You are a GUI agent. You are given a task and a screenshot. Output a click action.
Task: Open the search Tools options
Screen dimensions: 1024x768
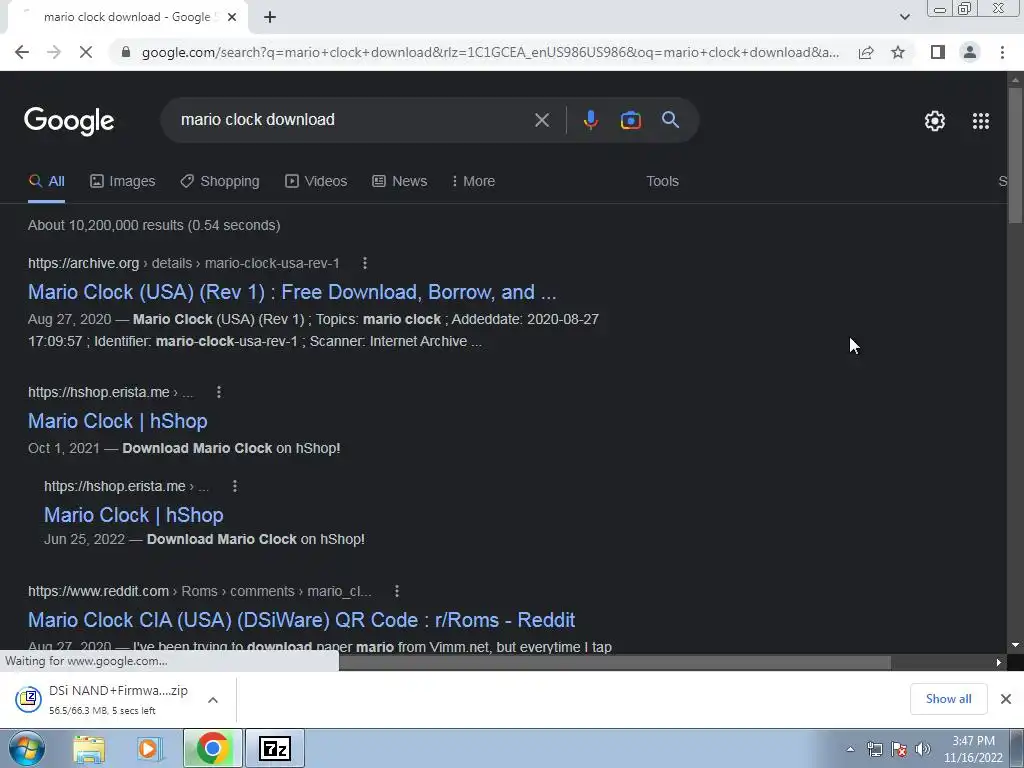coord(662,182)
